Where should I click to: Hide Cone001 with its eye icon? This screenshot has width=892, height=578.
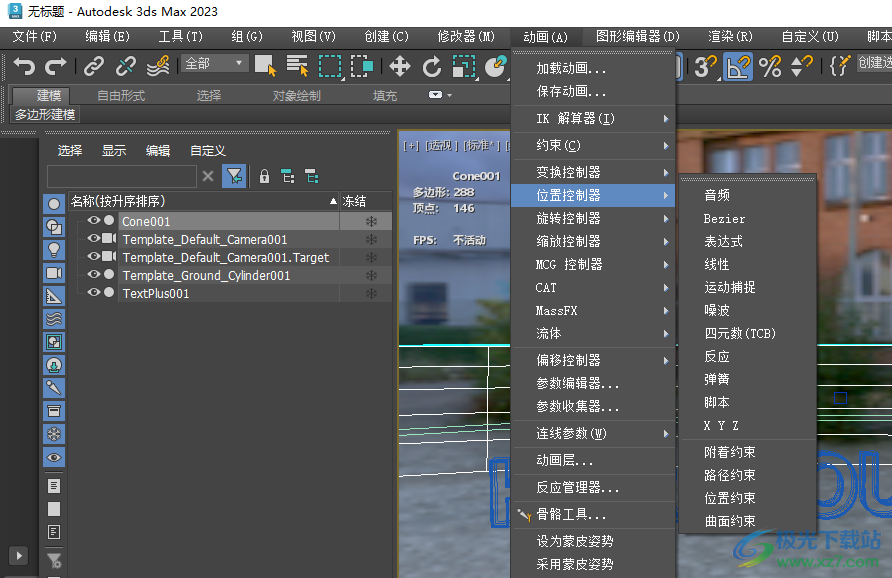[x=94, y=221]
